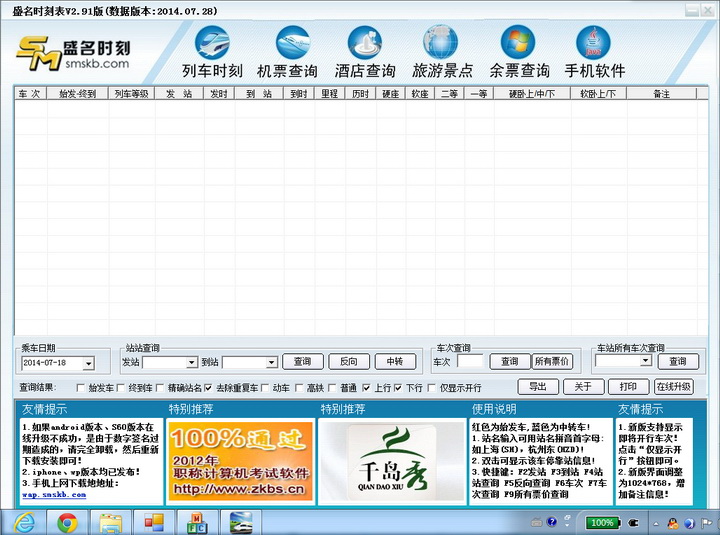This screenshot has height=535, width=720.
Task: Enable the 高铁 checkbox
Action: [x=299, y=388]
